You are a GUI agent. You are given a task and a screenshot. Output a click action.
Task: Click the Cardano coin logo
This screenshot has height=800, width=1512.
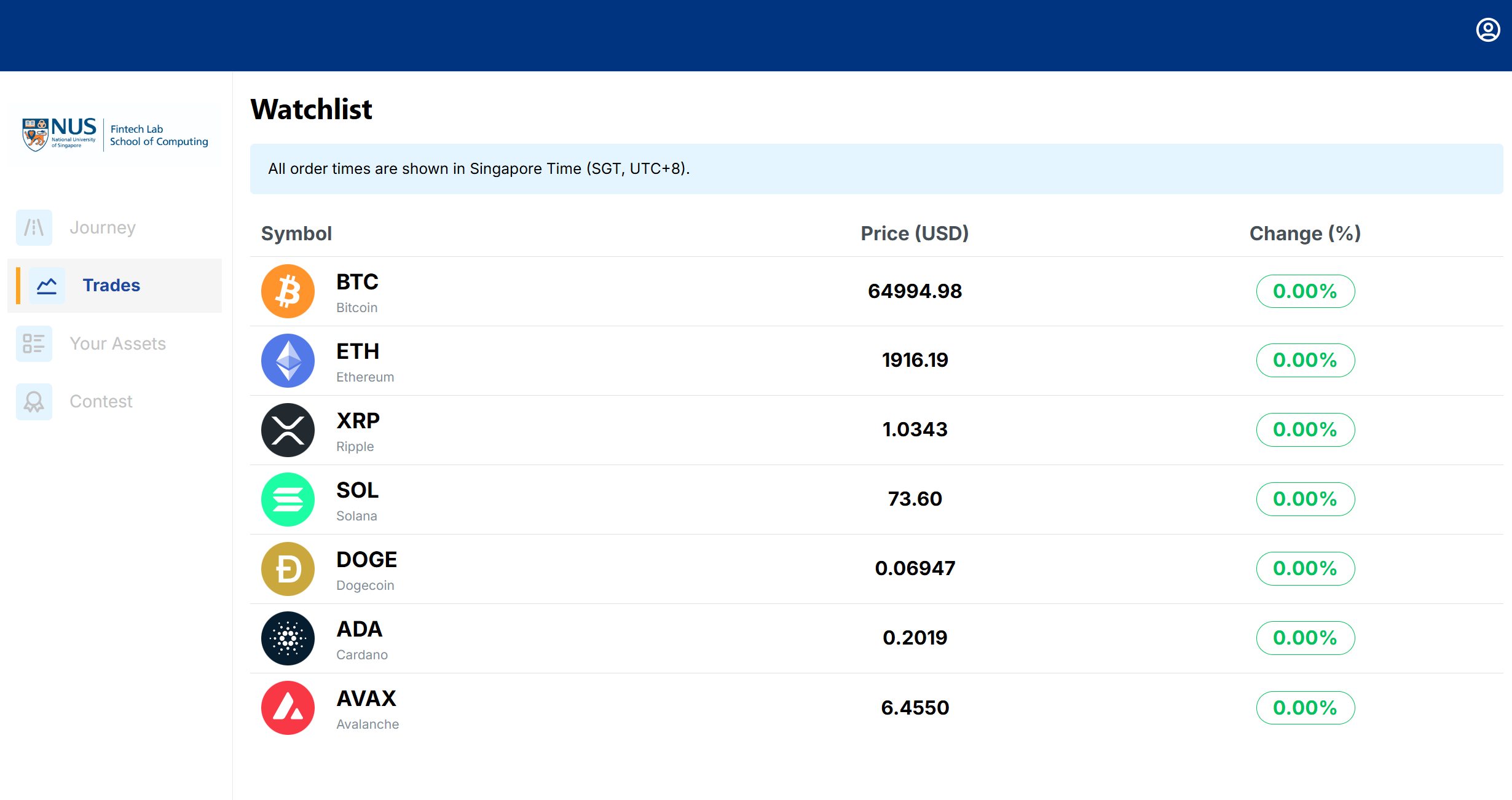(288, 638)
